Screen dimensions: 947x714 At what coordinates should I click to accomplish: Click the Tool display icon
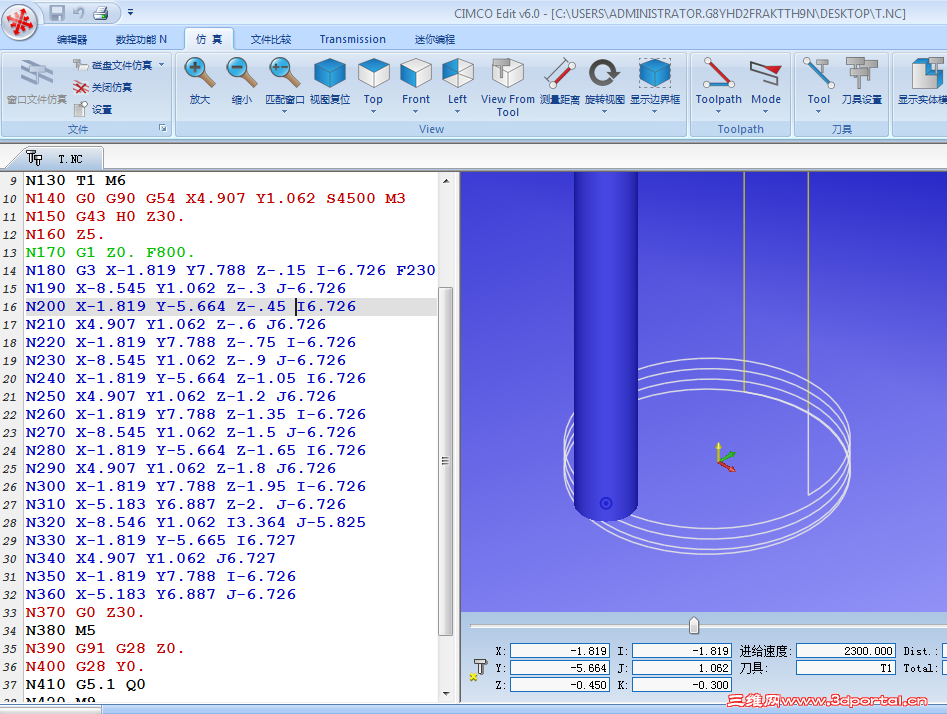[818, 73]
